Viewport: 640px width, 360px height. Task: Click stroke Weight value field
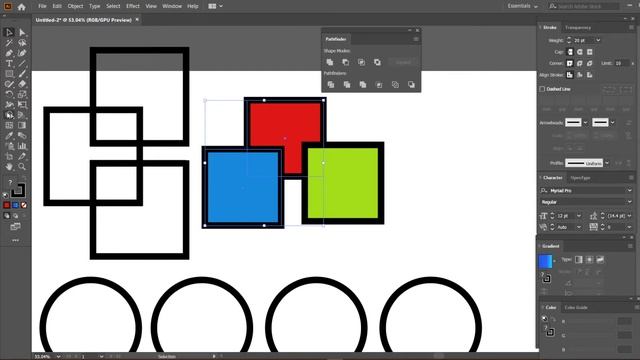[x=584, y=40]
